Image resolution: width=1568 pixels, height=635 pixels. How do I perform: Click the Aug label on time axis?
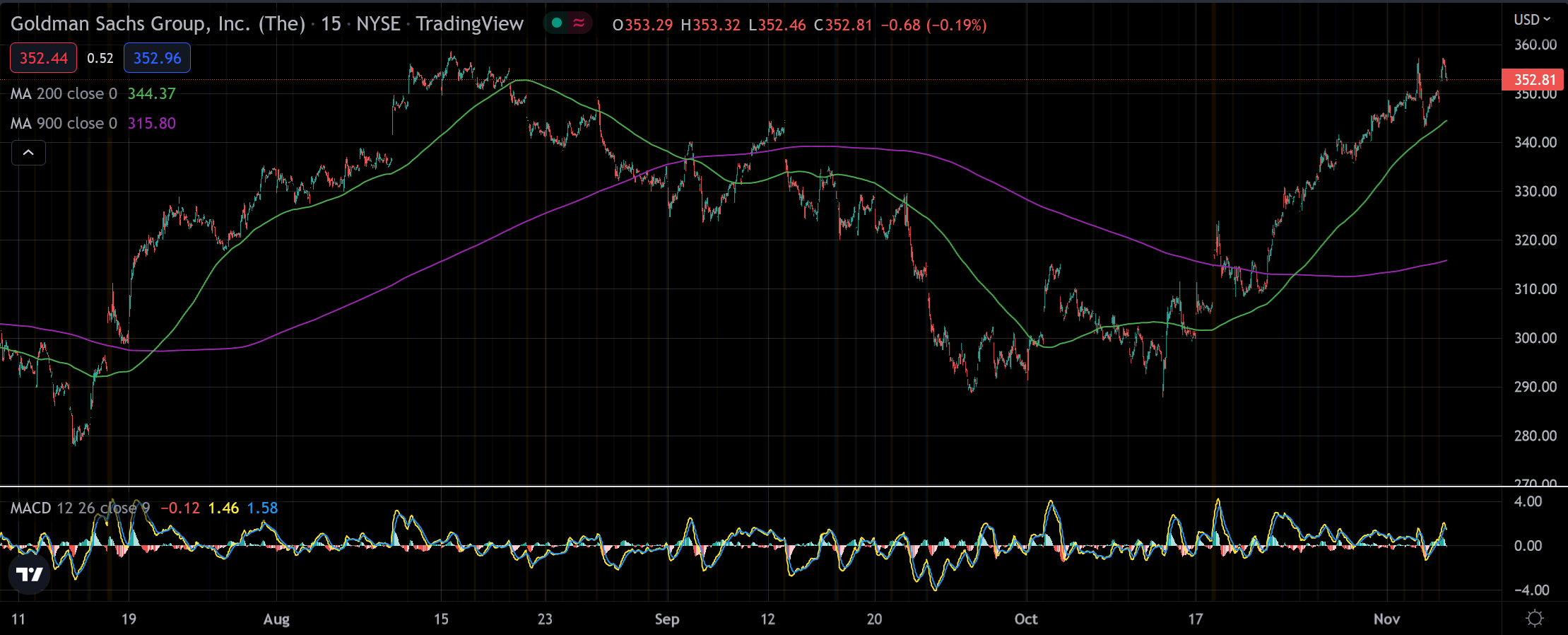276,619
